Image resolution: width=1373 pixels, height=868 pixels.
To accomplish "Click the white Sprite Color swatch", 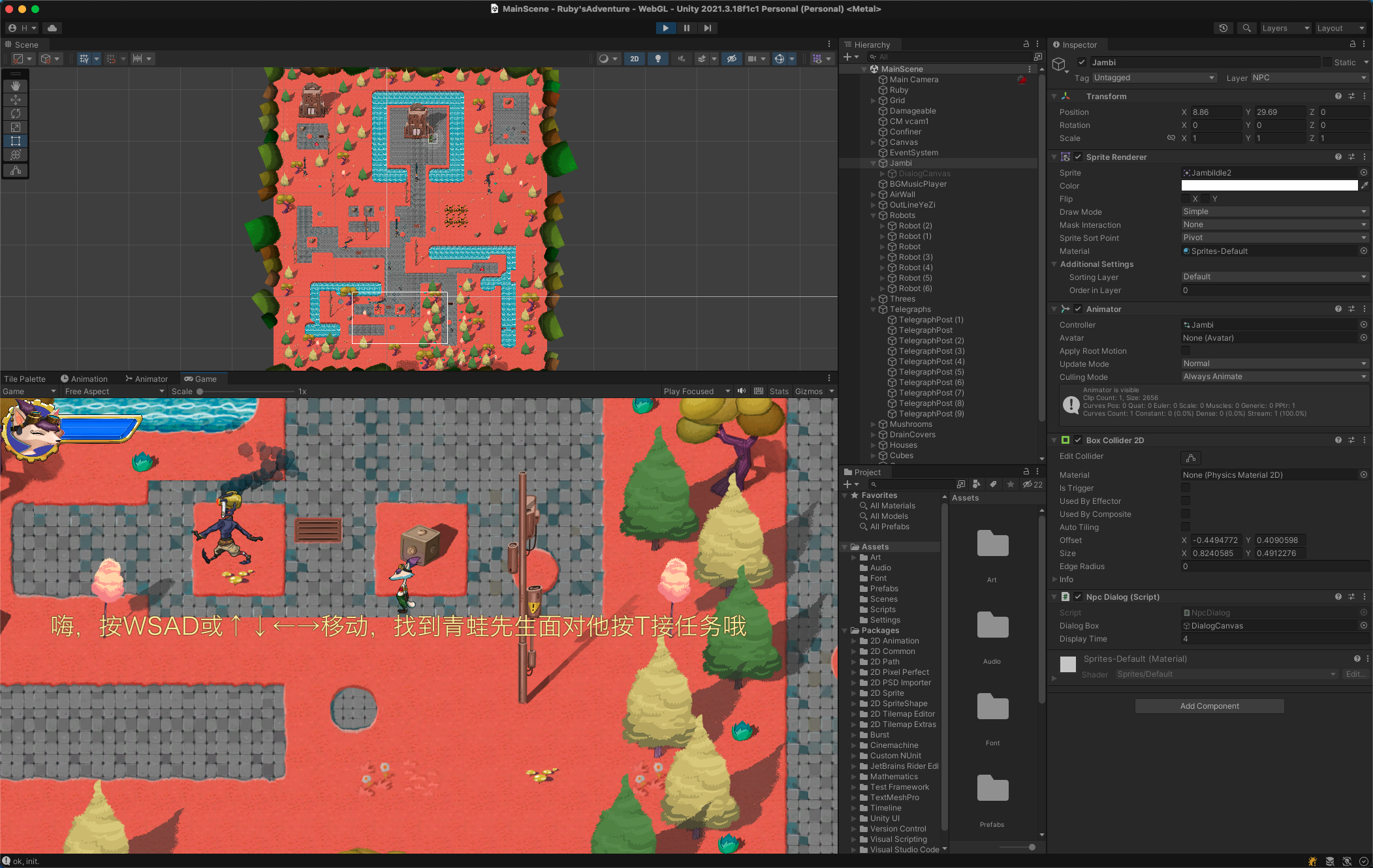I will click(x=1269, y=186).
